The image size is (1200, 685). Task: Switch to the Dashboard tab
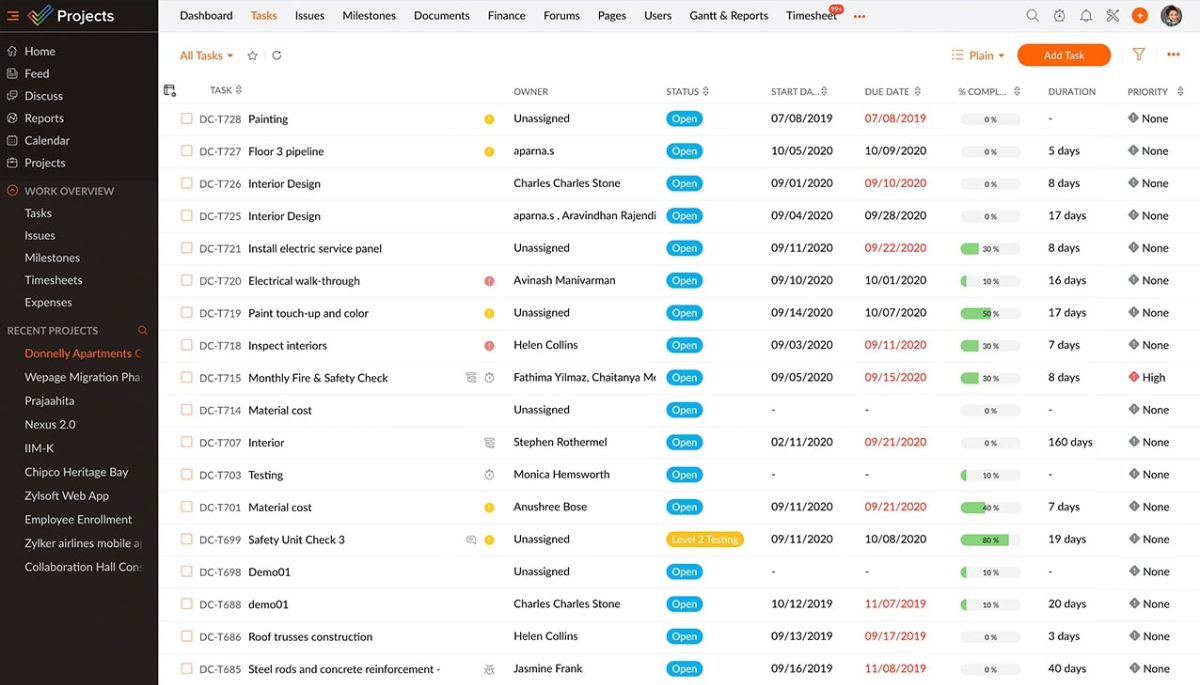point(206,16)
